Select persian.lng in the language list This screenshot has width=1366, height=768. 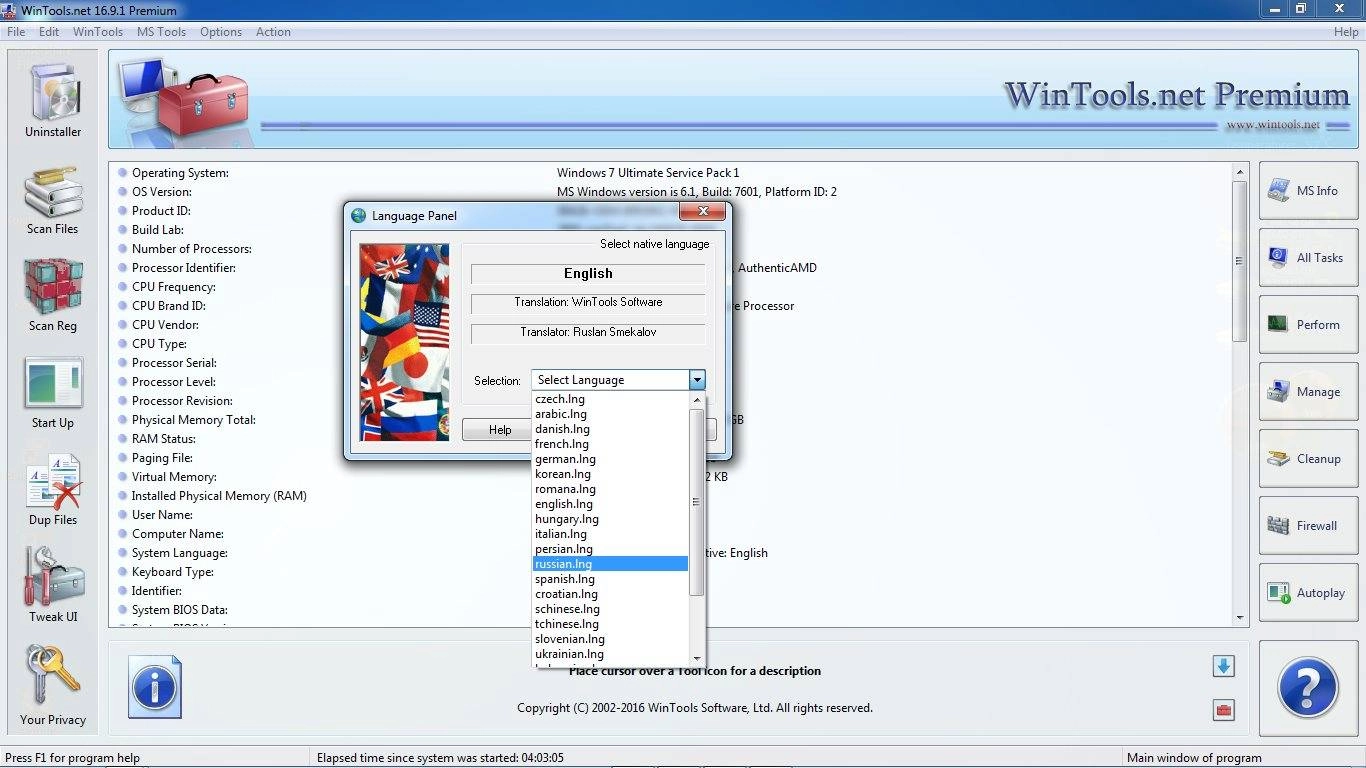(x=611, y=549)
